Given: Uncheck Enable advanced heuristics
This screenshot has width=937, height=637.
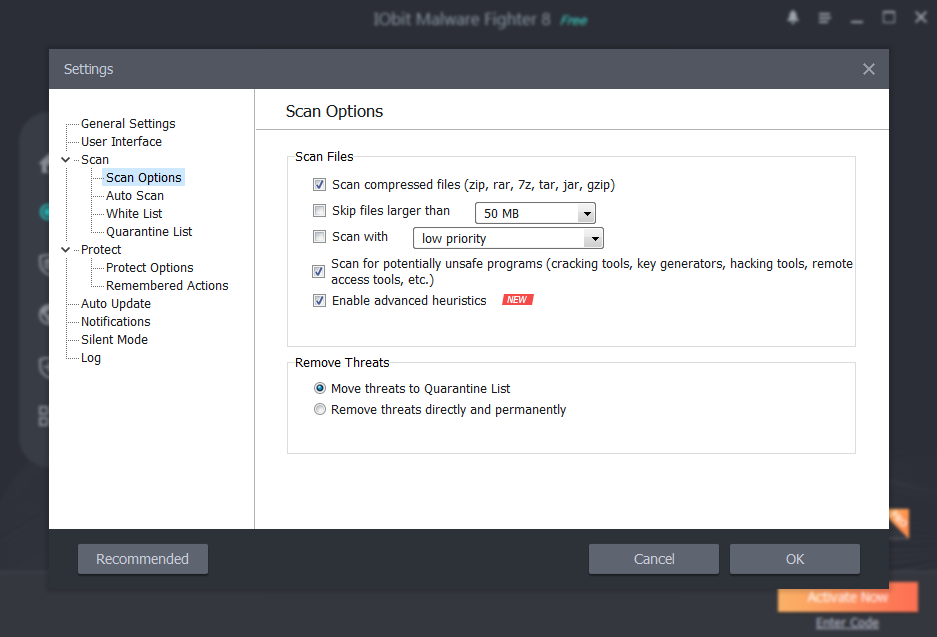Looking at the screenshot, I should pyautogui.click(x=320, y=301).
